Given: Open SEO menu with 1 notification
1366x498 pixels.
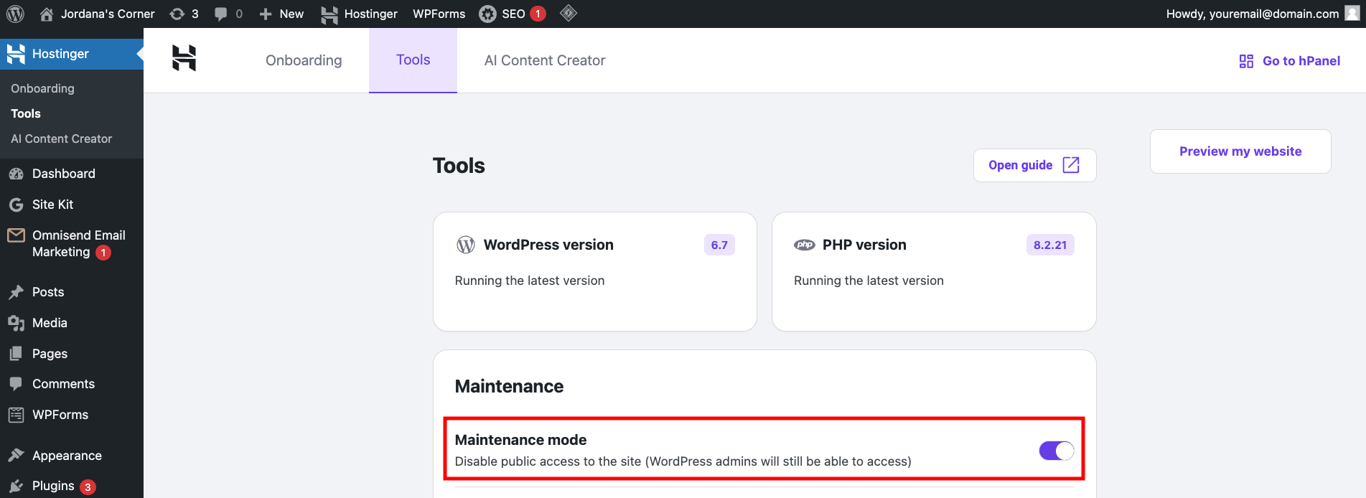Looking at the screenshot, I should click(x=512, y=14).
